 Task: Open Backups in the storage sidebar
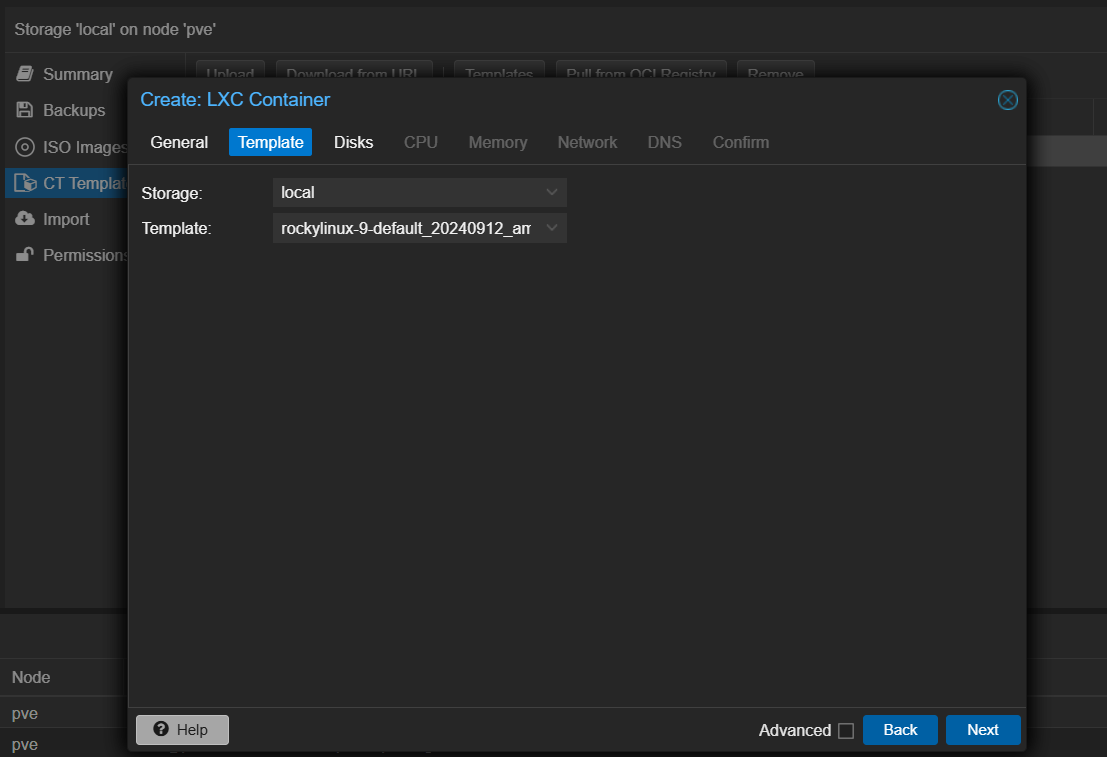[67, 110]
